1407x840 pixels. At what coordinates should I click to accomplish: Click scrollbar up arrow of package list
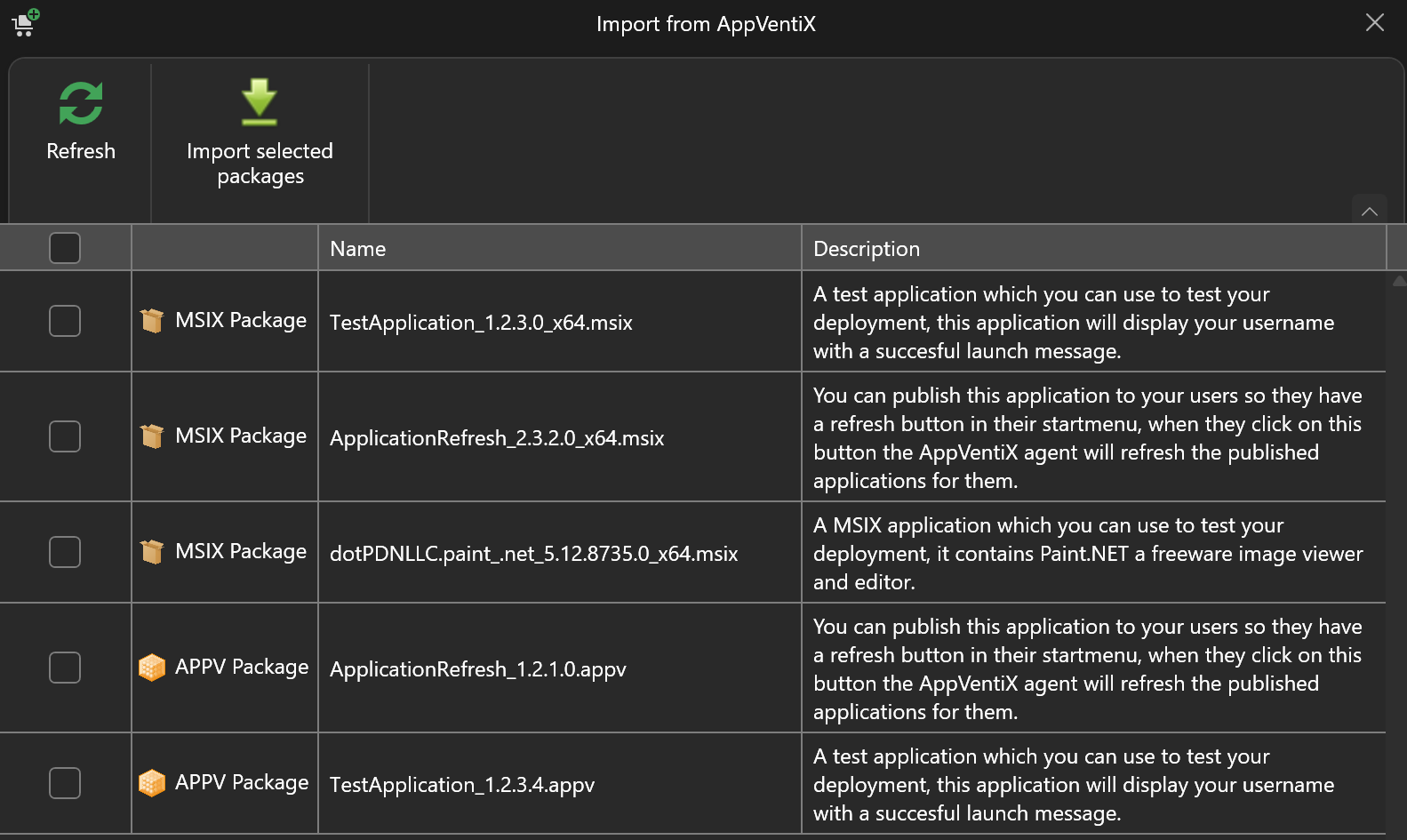click(1398, 281)
